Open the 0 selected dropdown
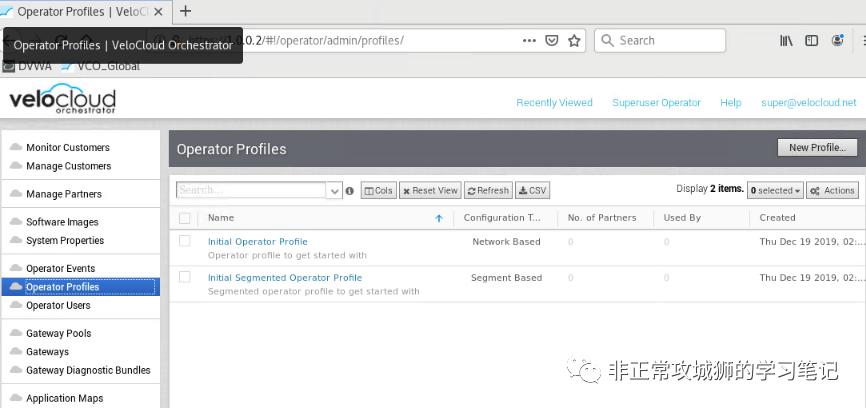The height and width of the screenshot is (408, 866). point(775,190)
